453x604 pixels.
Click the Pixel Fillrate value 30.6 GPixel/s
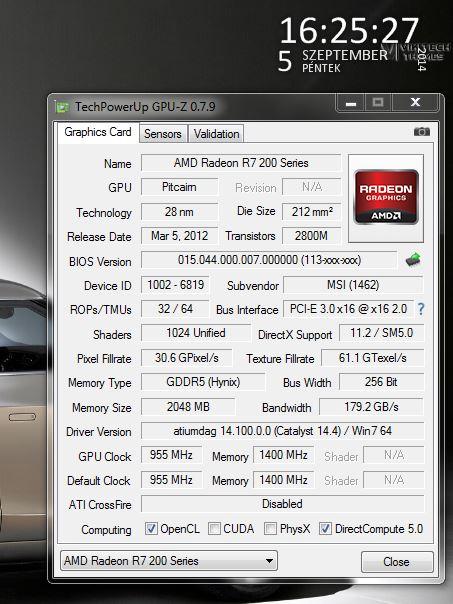(x=187, y=358)
